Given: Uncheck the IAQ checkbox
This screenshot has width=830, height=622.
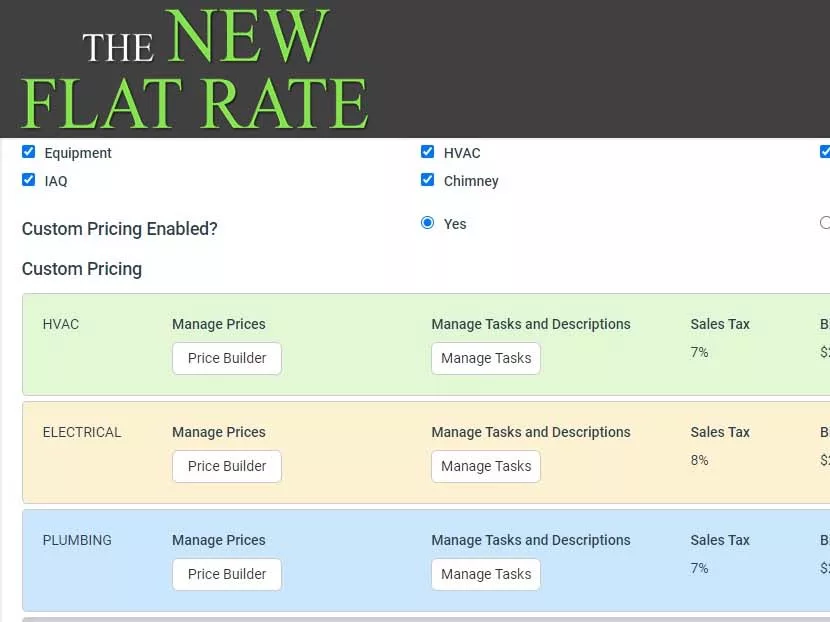Looking at the screenshot, I should coord(28,180).
